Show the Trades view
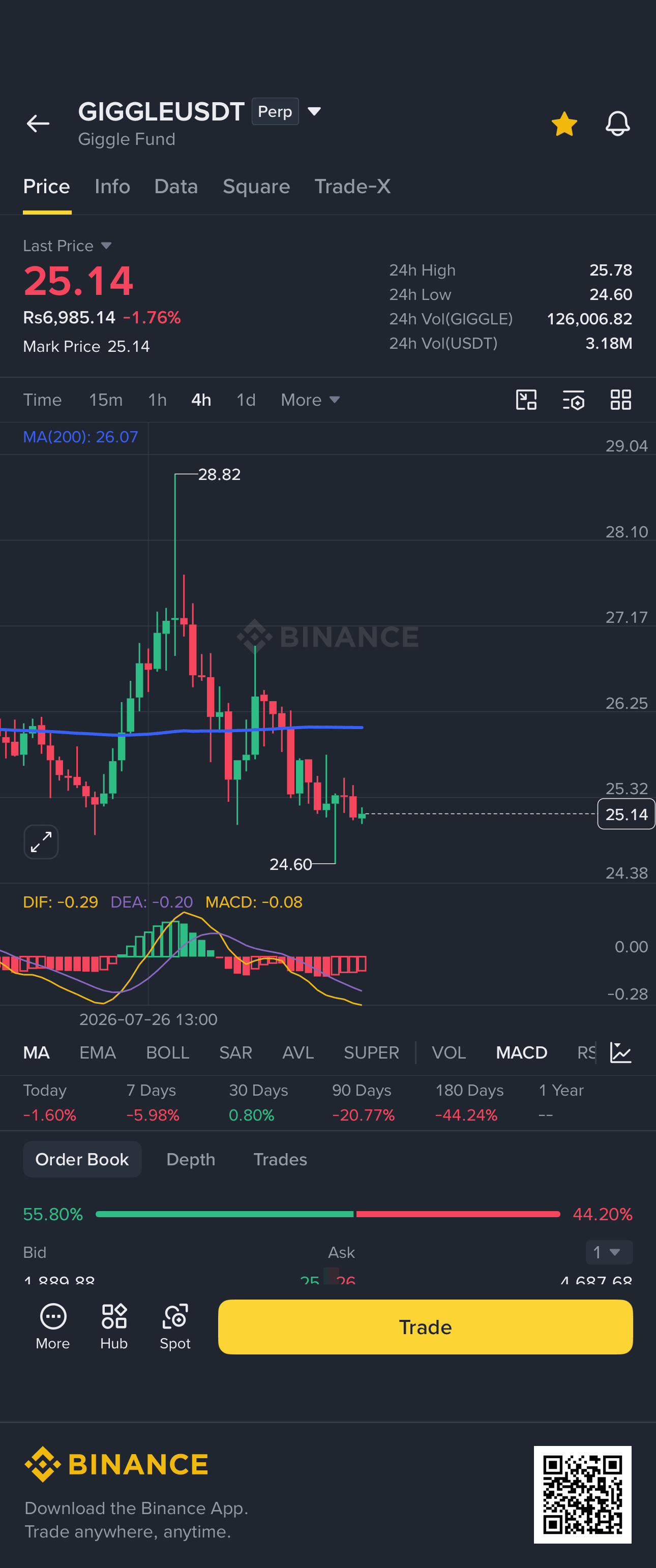The image size is (656, 1568). tap(280, 1159)
